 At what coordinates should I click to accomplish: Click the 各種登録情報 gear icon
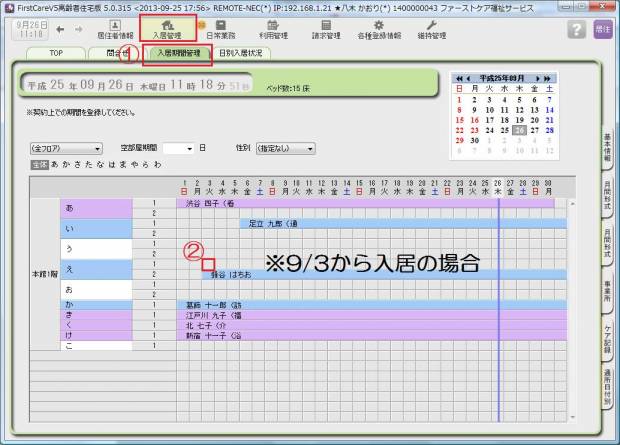pyautogui.click(x=379, y=28)
